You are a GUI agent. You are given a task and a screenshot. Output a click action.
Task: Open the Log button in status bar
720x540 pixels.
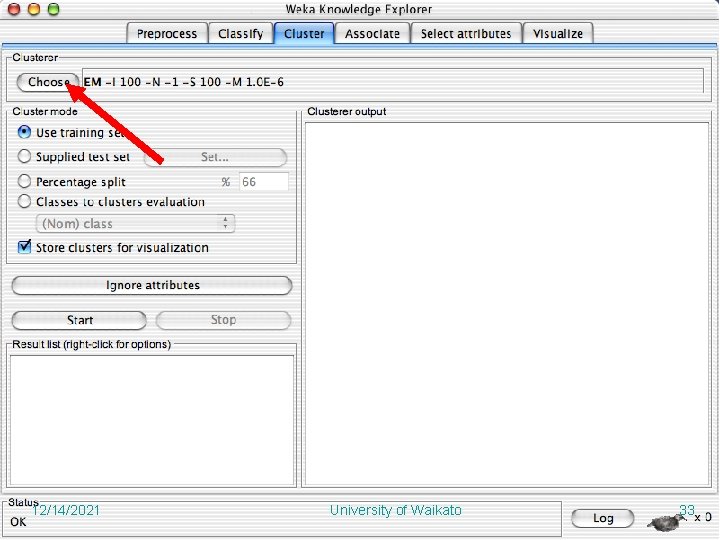click(x=602, y=518)
